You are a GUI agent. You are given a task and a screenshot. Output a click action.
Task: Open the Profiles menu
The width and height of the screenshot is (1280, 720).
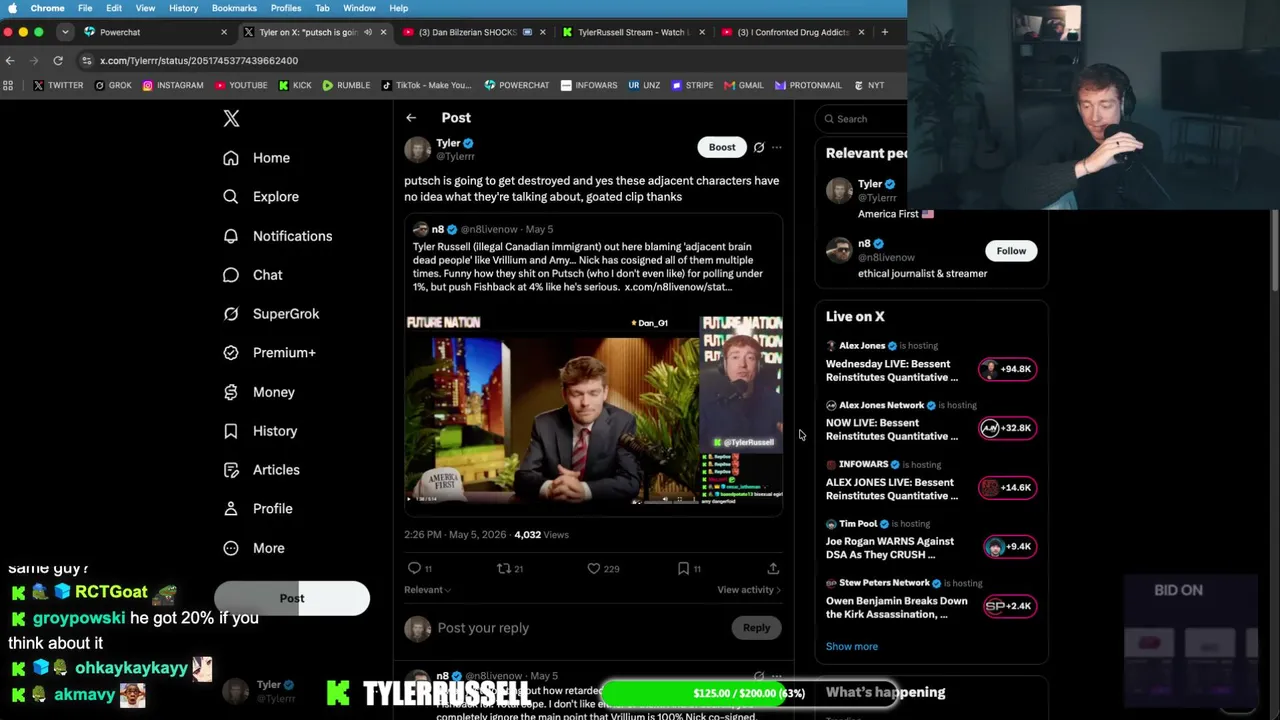click(x=286, y=8)
